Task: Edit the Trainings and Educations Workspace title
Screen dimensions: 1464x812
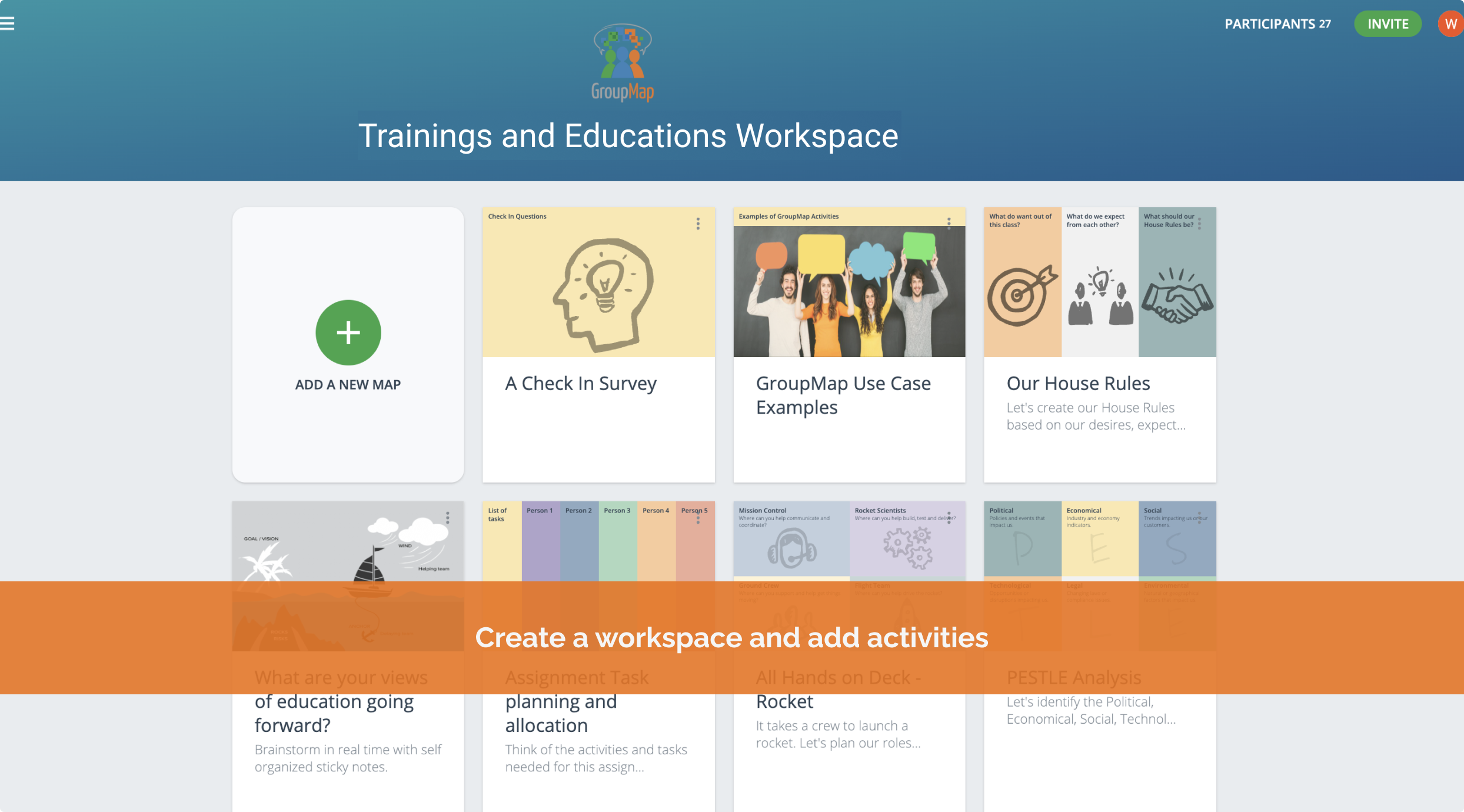Action: pos(628,136)
